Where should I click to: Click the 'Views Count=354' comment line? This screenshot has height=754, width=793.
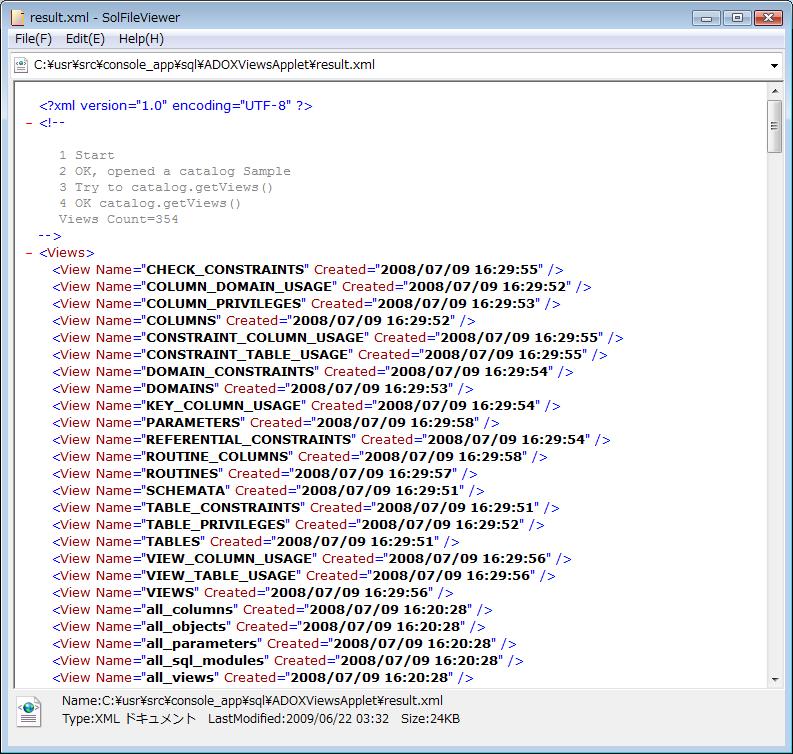click(x=118, y=219)
